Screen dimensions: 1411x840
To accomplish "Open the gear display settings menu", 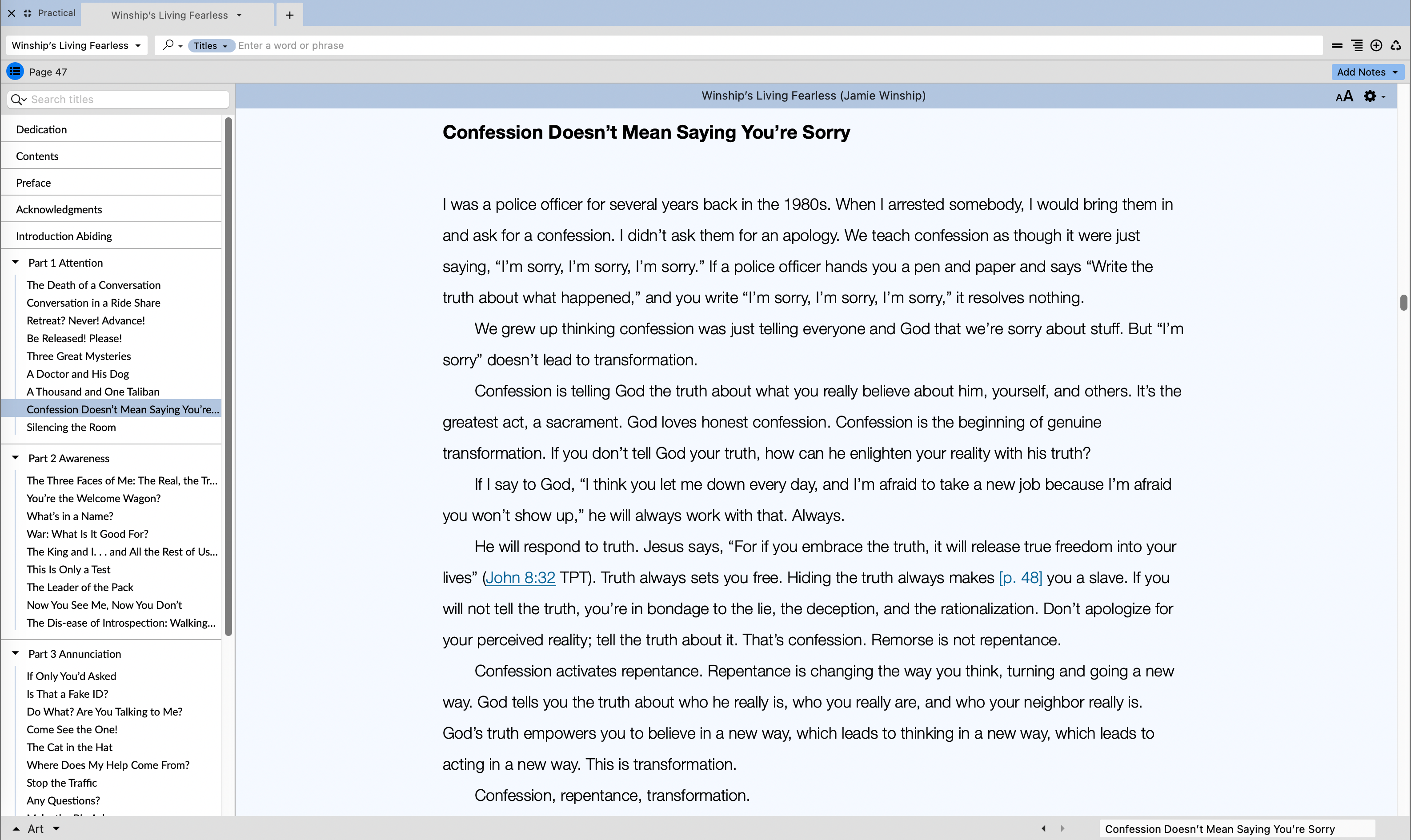I will point(1374,96).
